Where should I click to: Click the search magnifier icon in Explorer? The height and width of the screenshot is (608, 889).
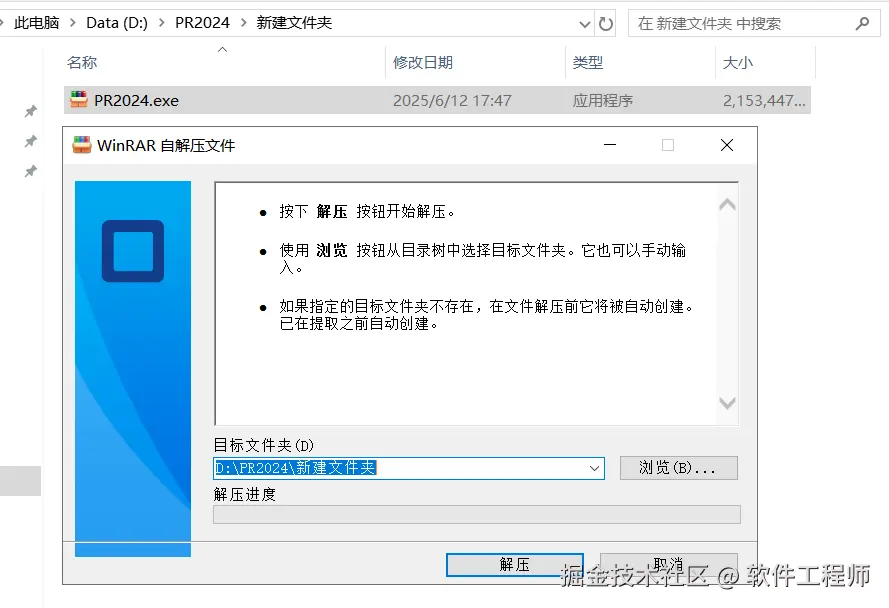[x=862, y=24]
